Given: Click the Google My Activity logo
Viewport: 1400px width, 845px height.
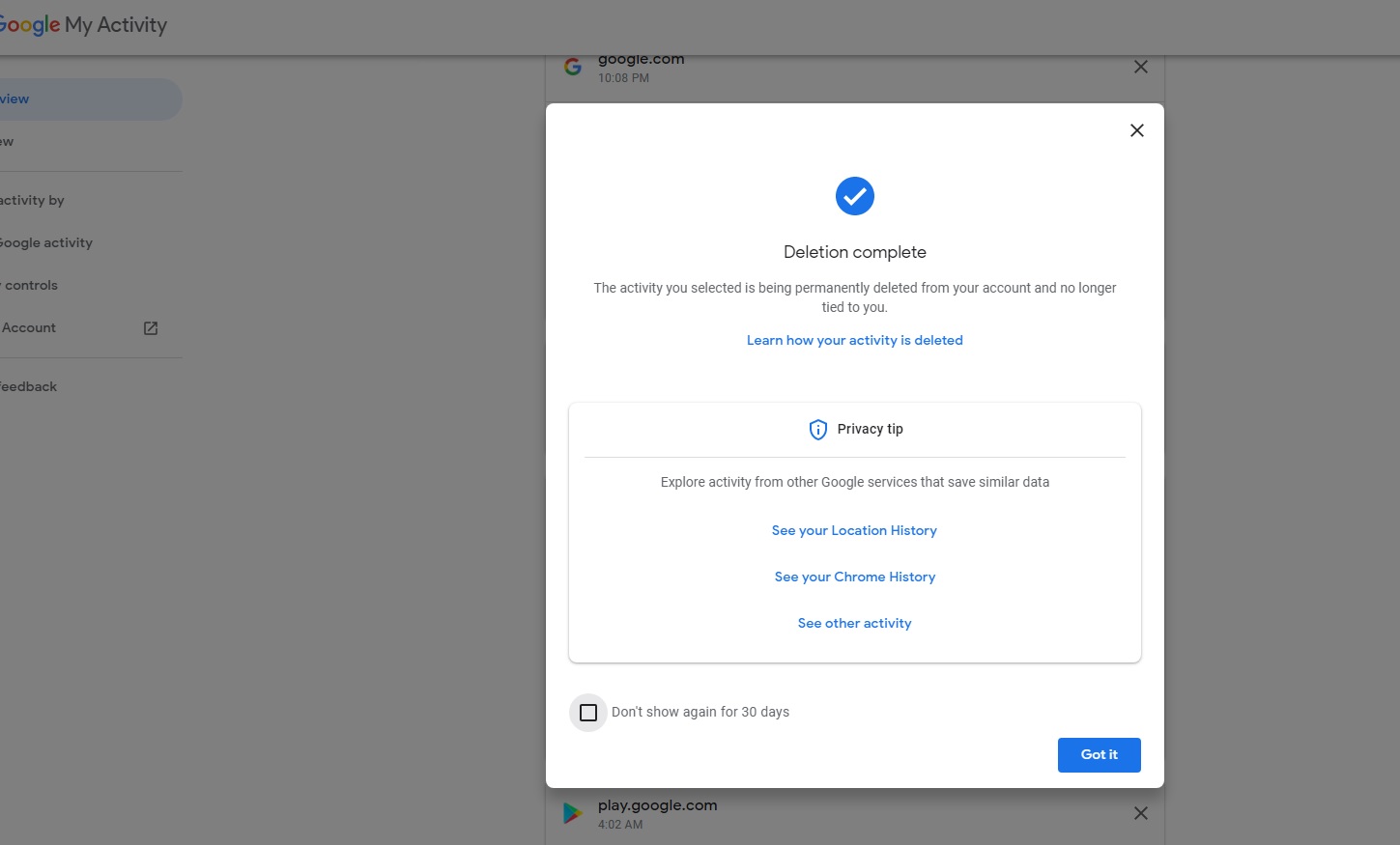Looking at the screenshot, I should 83,25.
